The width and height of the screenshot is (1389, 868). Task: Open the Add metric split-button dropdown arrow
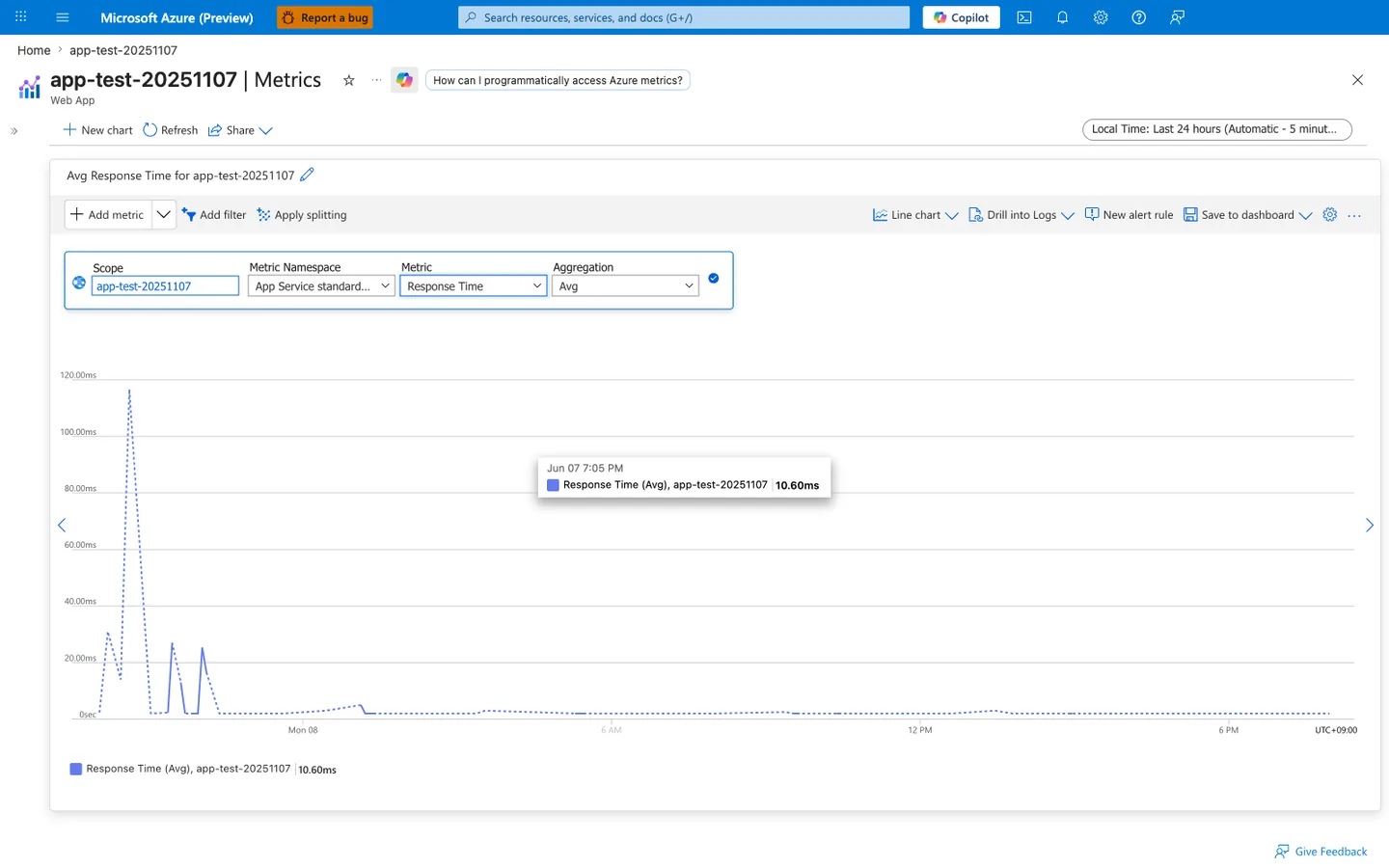[x=164, y=214]
